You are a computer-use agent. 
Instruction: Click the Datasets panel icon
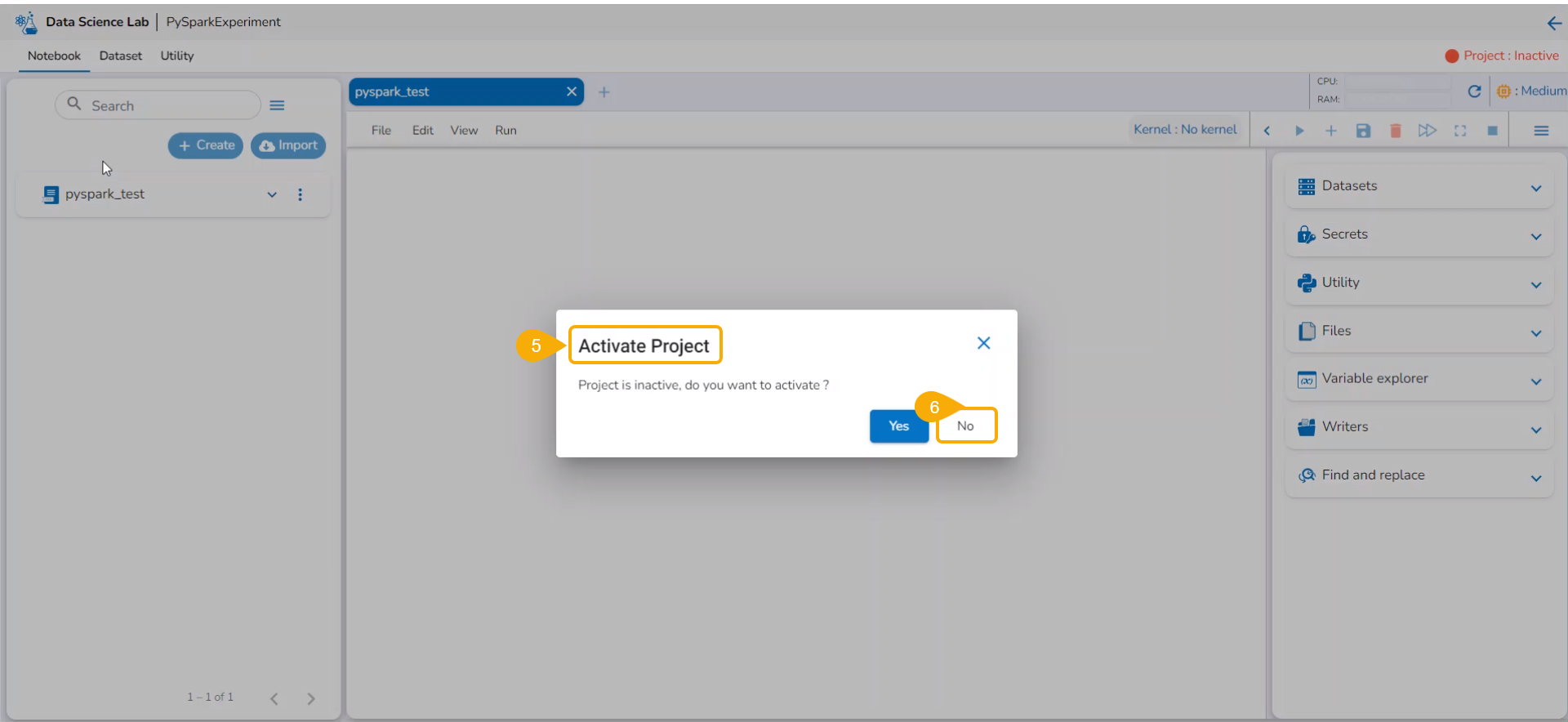[x=1307, y=186]
